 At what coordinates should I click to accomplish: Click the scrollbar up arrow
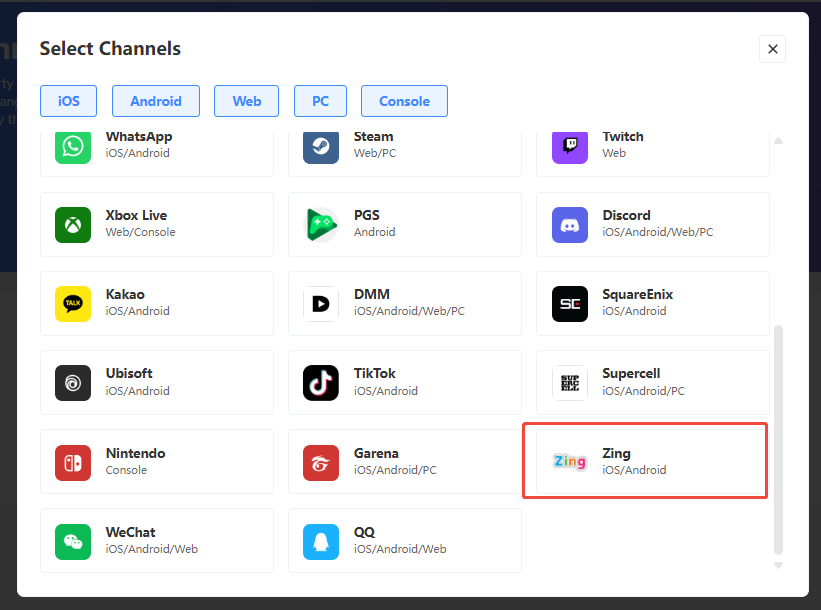[x=778, y=141]
